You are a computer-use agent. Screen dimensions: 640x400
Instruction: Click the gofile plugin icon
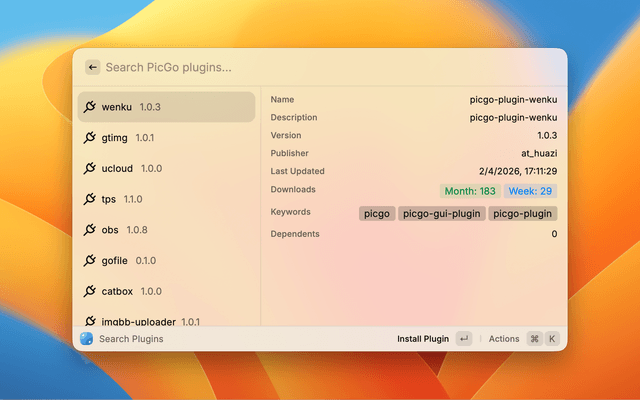coord(89,261)
